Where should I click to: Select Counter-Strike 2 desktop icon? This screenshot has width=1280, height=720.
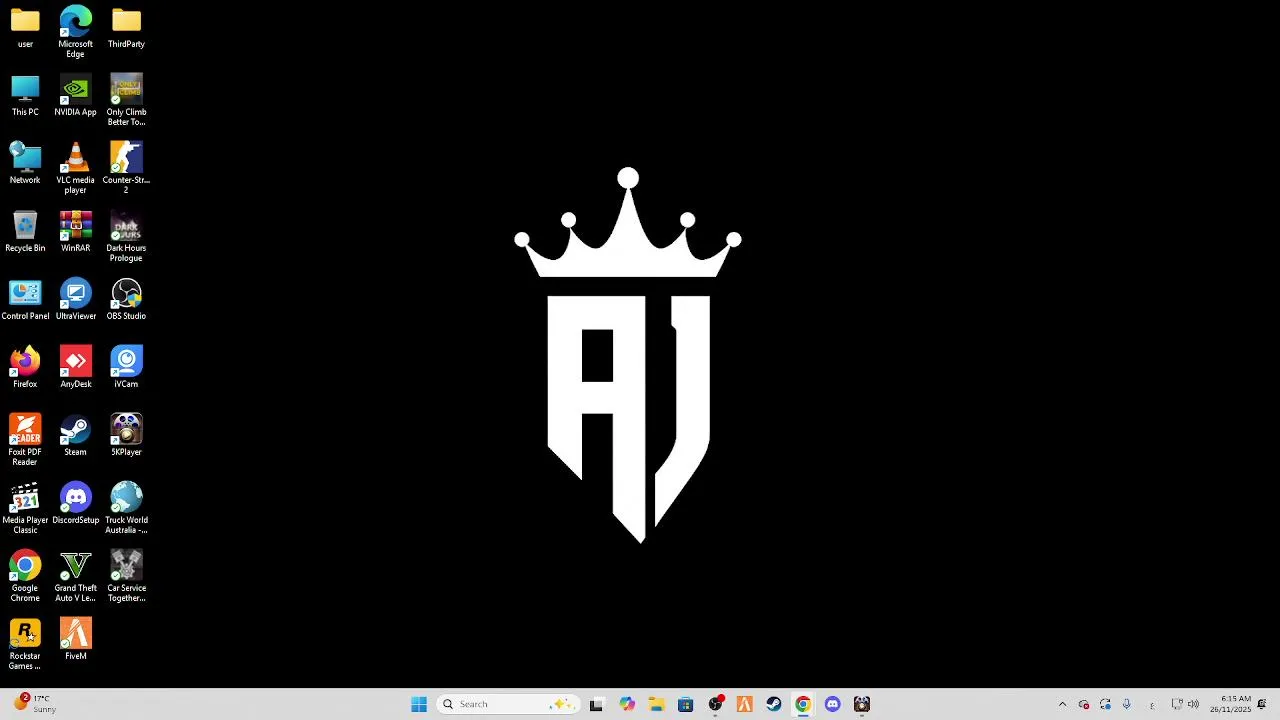(x=126, y=168)
